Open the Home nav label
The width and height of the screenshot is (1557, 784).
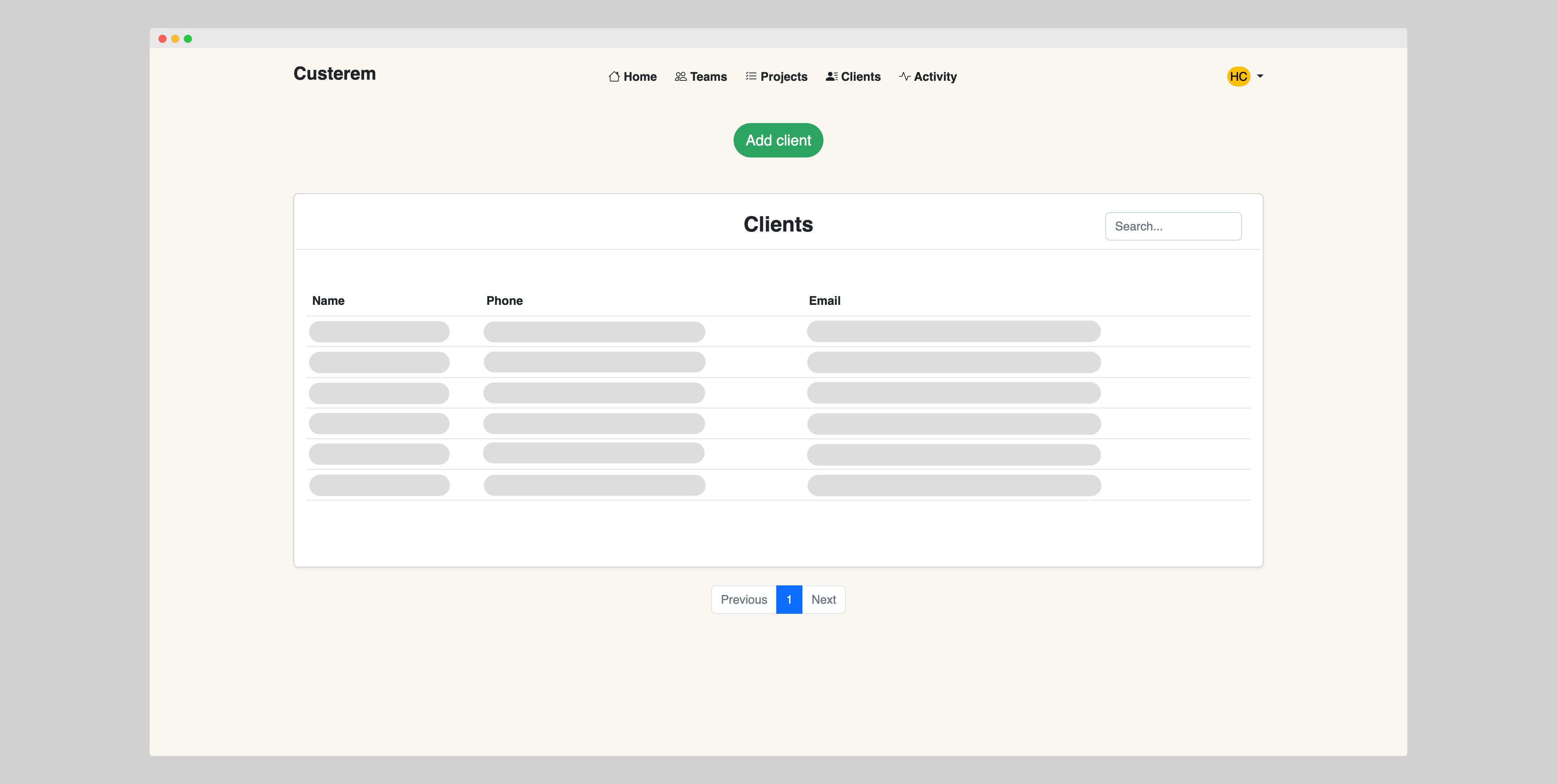pos(640,77)
